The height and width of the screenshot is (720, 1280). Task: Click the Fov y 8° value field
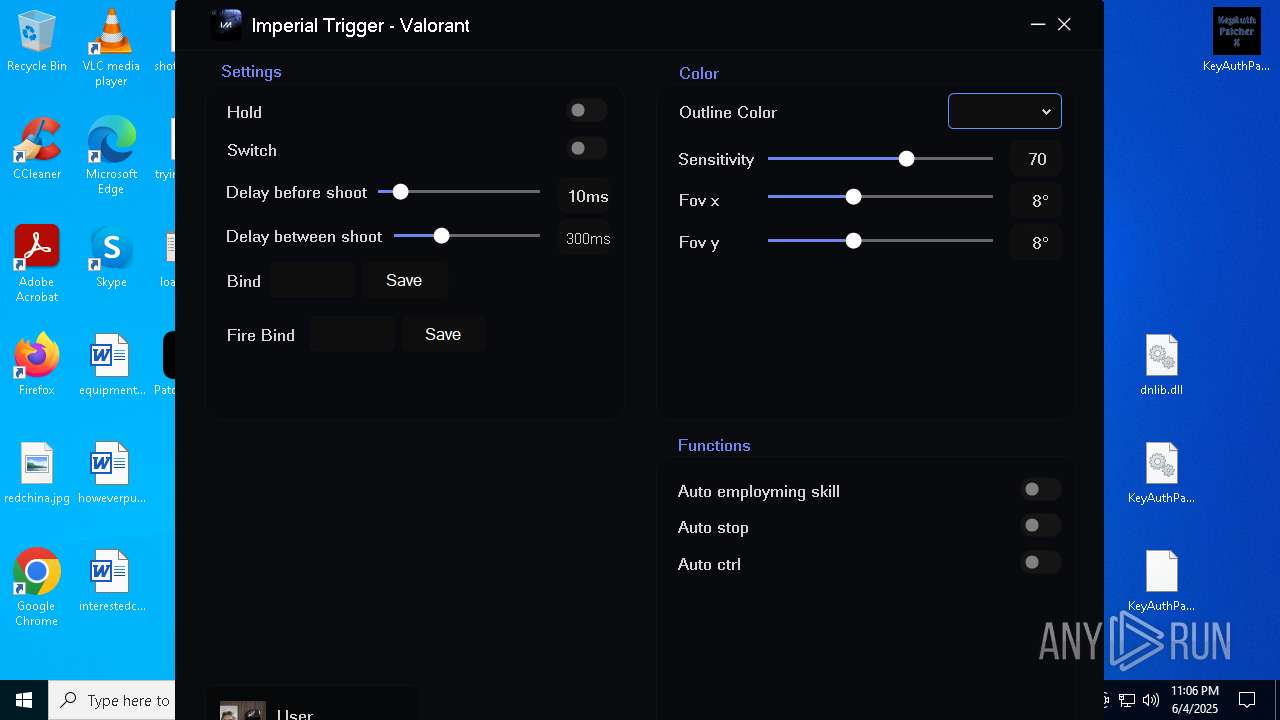1036,242
